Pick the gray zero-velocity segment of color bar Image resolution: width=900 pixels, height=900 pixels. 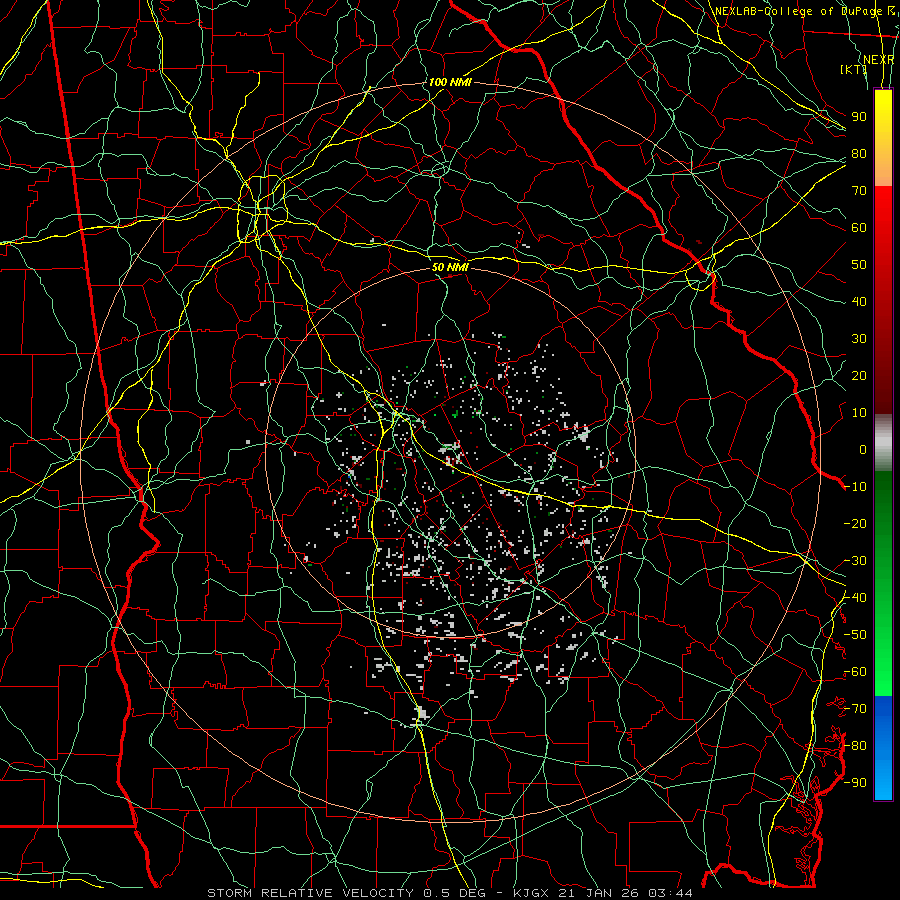click(x=883, y=443)
